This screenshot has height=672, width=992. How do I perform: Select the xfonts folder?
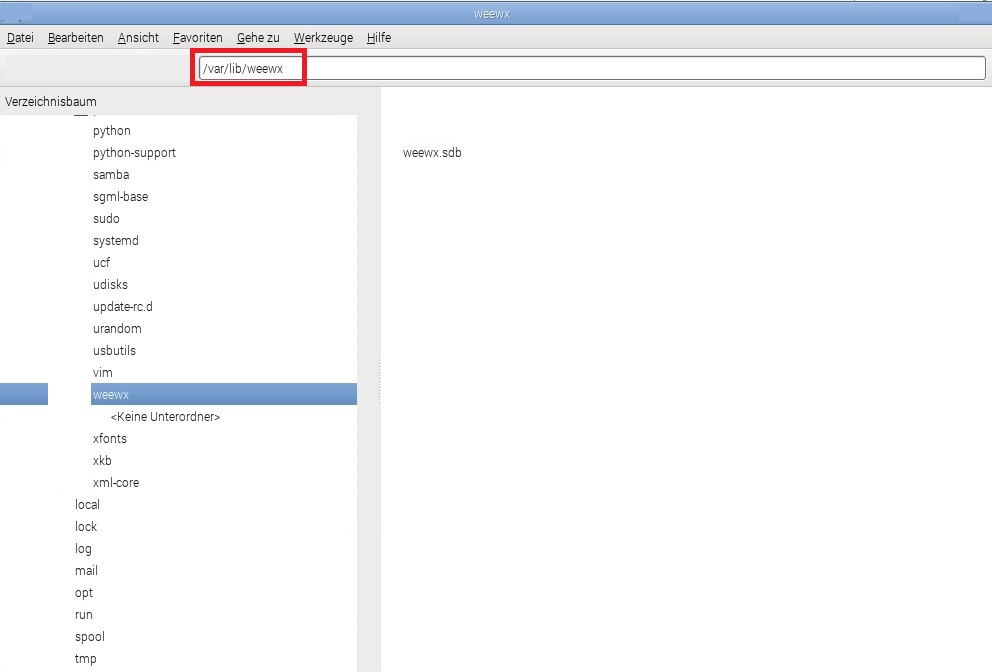click(x=109, y=439)
